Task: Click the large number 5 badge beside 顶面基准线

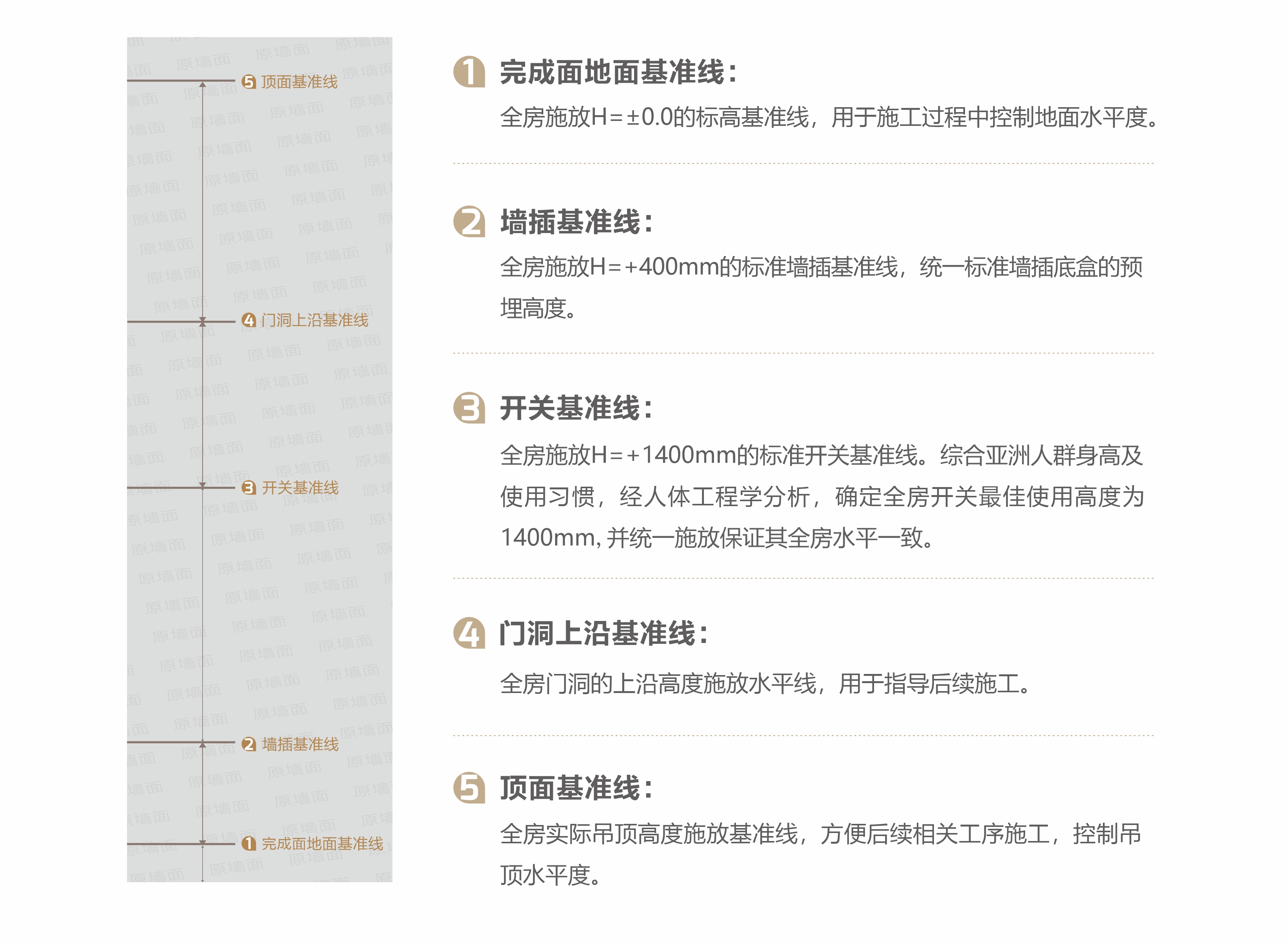Action: tap(469, 788)
